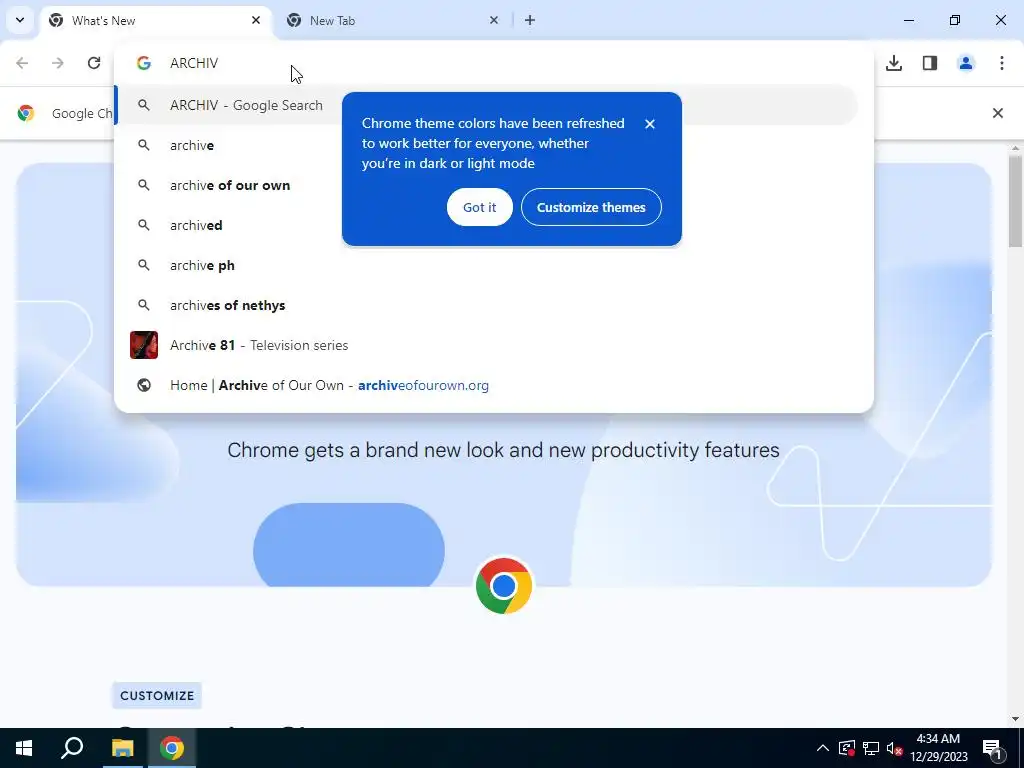Click the Customize themes button
Image resolution: width=1024 pixels, height=768 pixels.
point(591,207)
